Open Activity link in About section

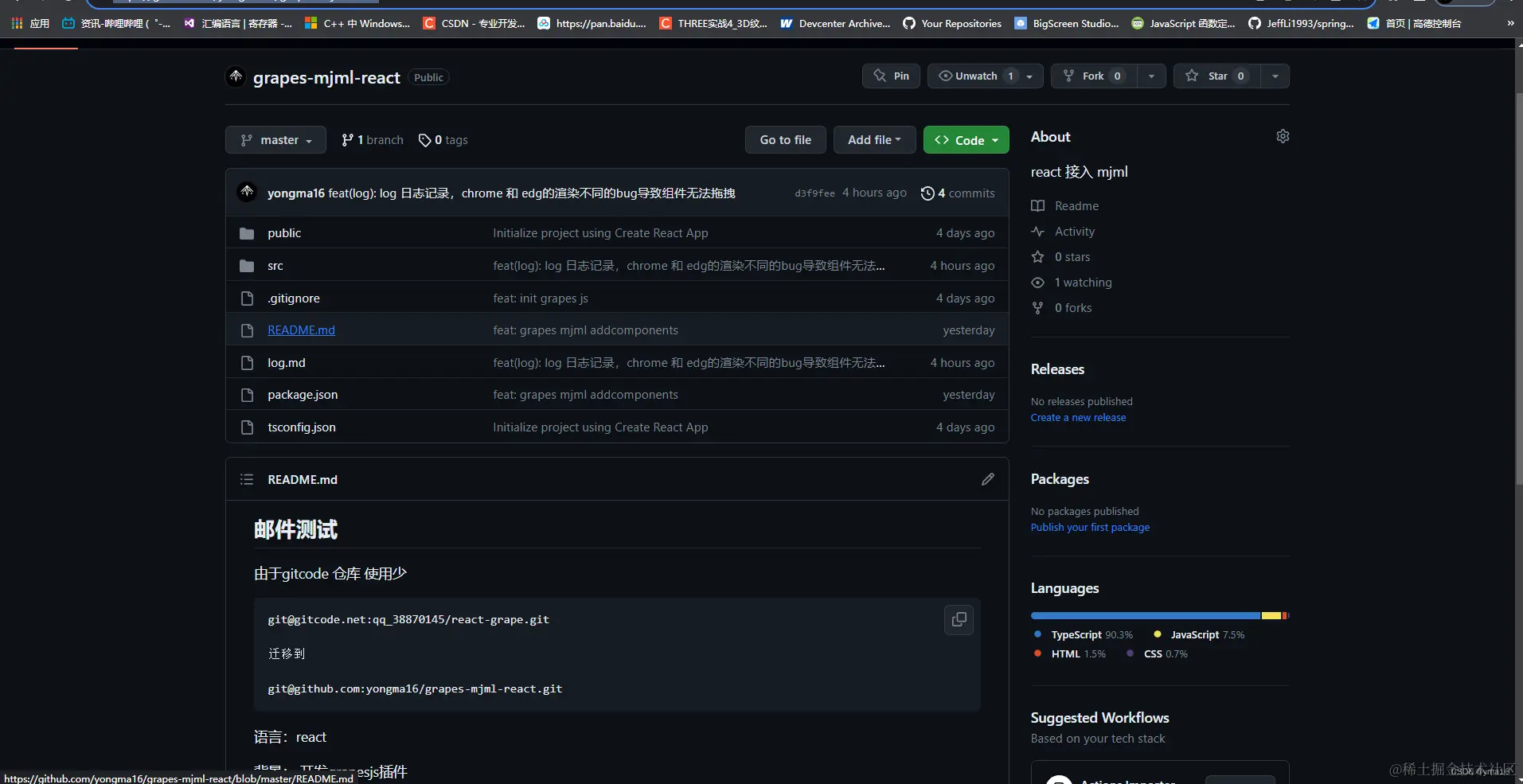pyautogui.click(x=1063, y=232)
